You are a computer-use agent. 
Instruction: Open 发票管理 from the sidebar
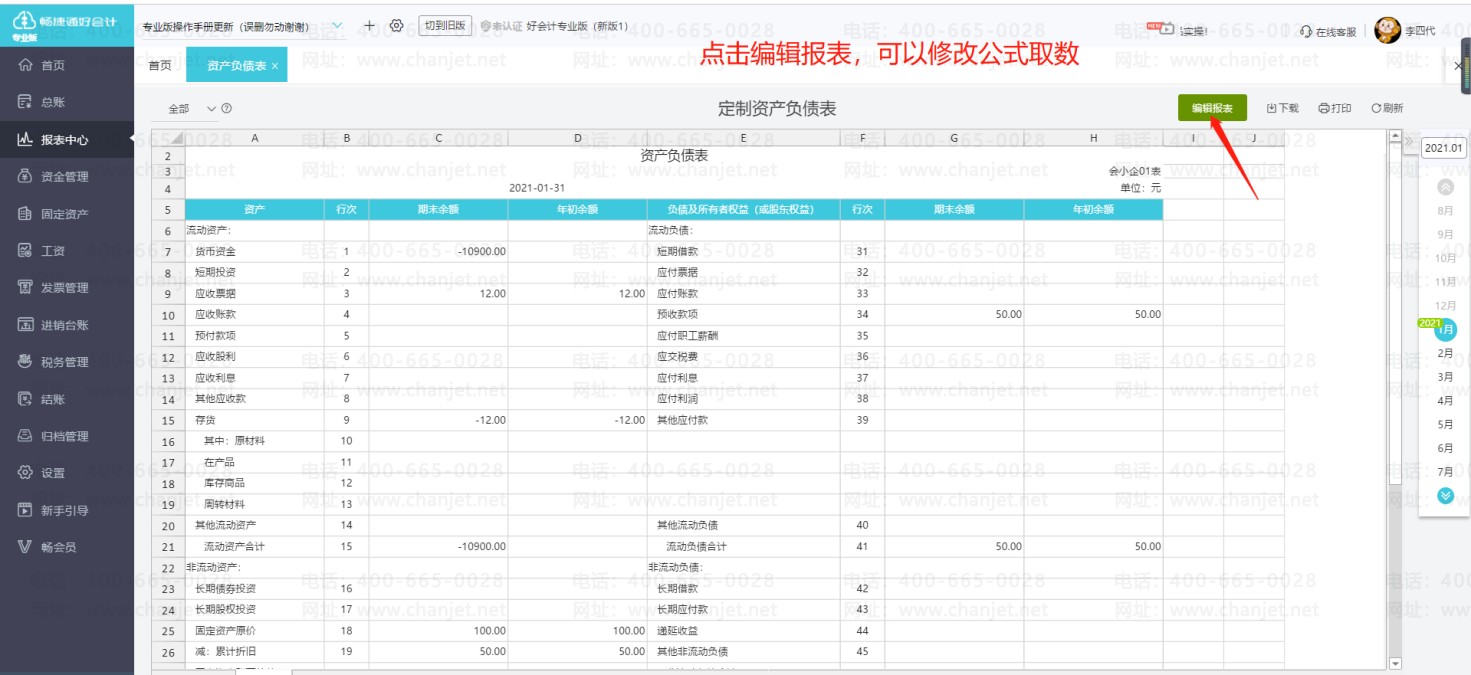[x=64, y=288]
